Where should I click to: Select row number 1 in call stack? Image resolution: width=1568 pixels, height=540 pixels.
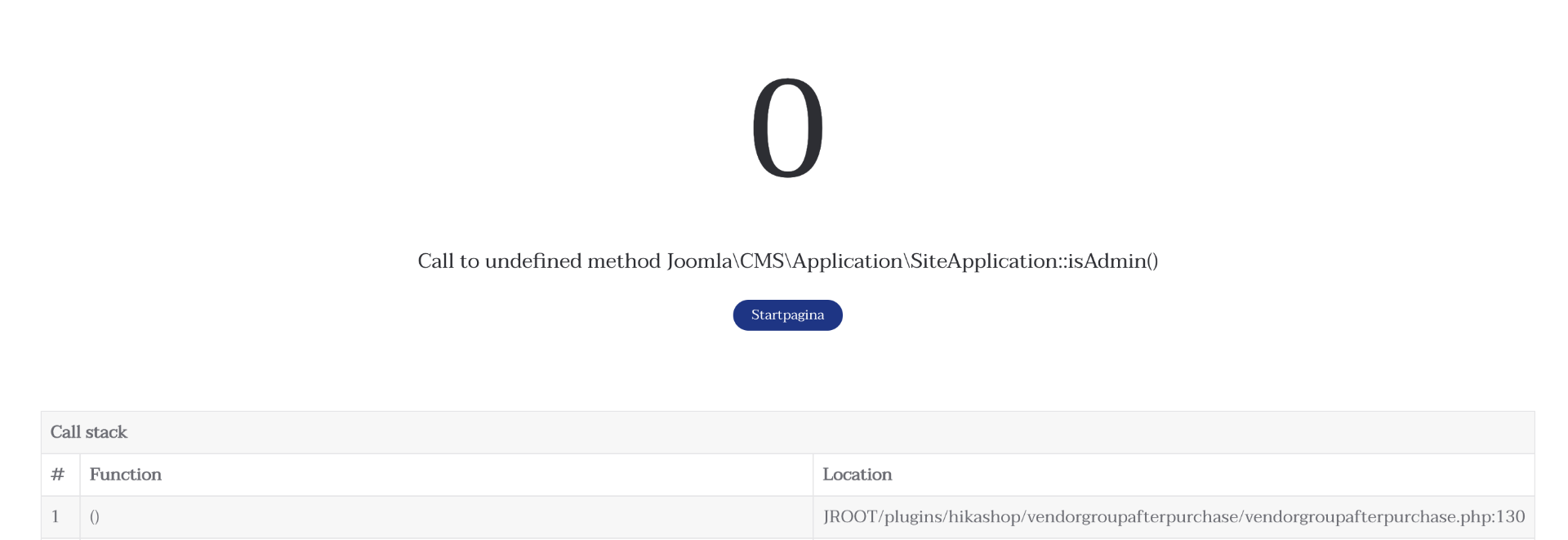click(56, 516)
